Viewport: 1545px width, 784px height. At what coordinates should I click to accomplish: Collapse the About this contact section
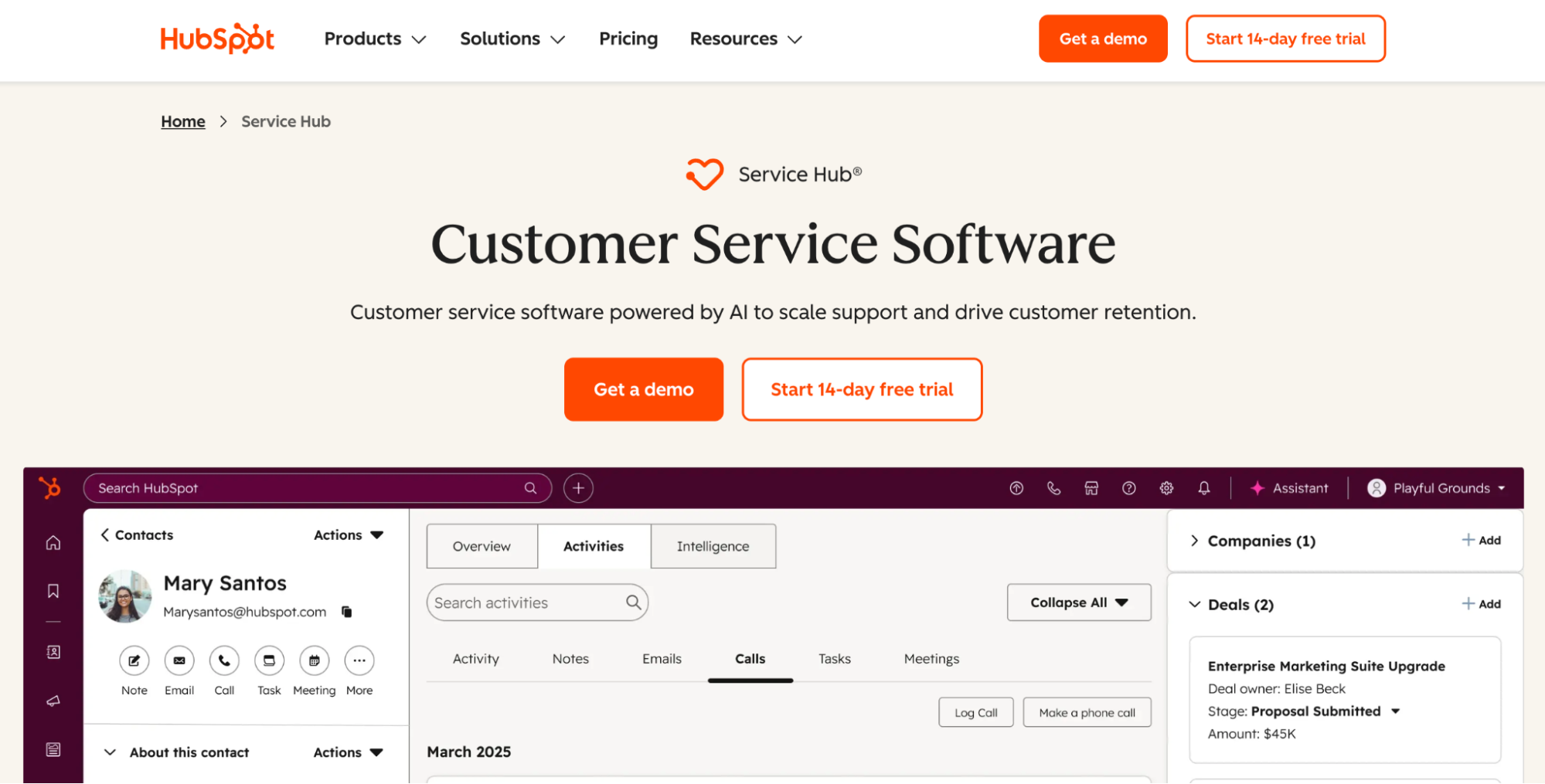(111, 752)
